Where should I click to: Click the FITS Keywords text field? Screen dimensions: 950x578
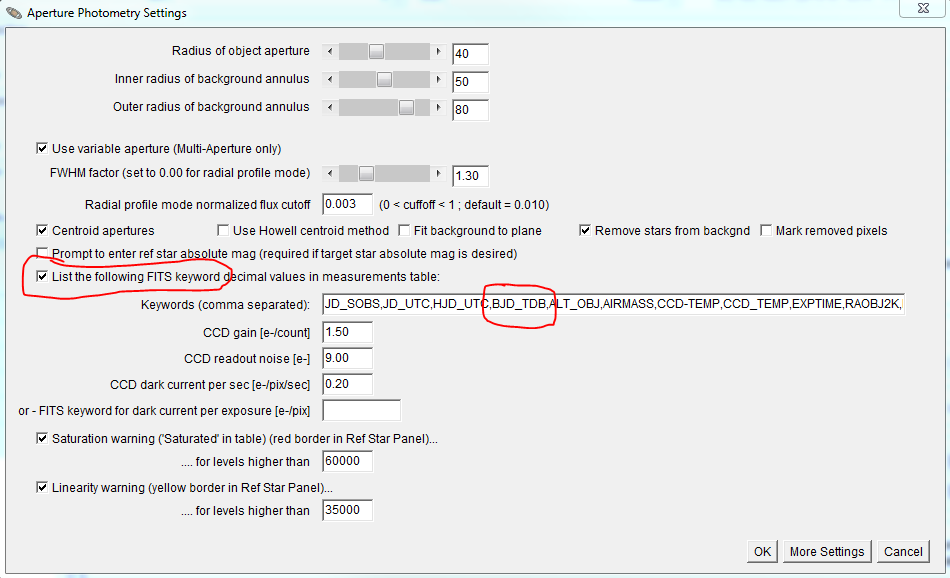[612, 304]
